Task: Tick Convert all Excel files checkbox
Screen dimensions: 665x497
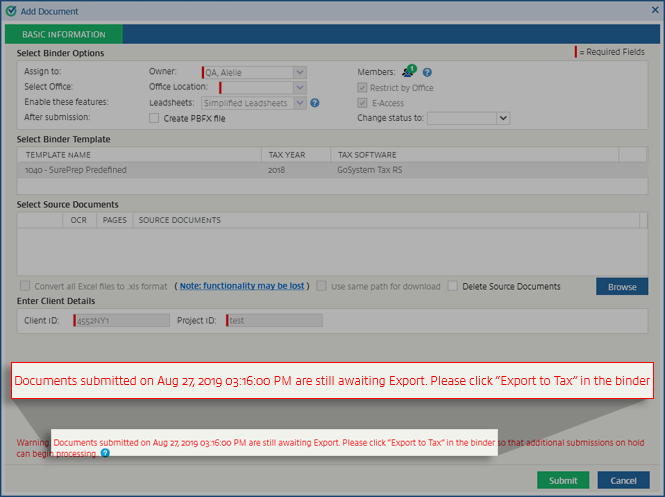Action: (x=25, y=286)
